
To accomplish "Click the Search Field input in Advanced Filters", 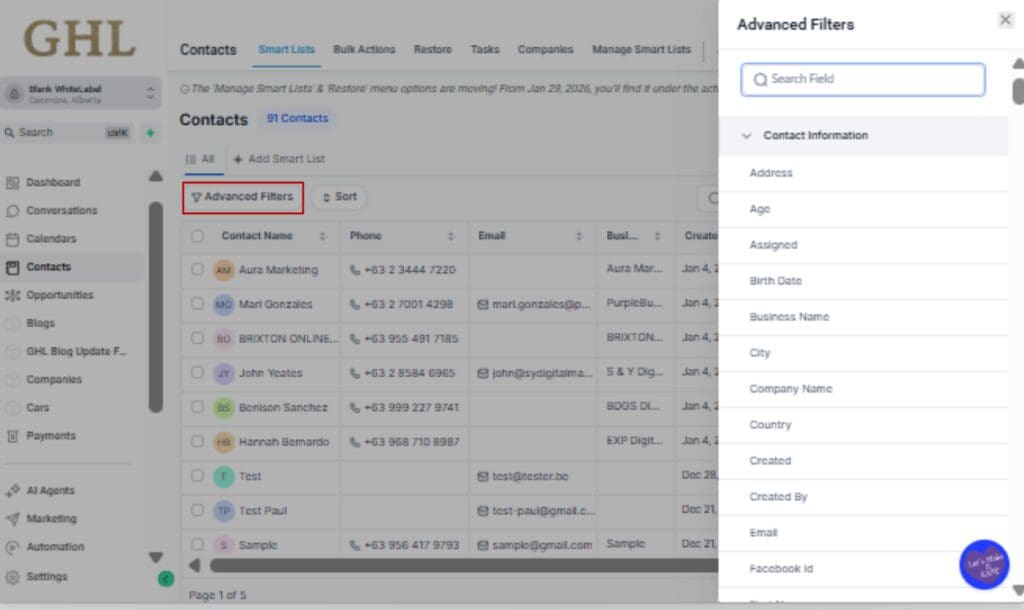I will pos(860,79).
